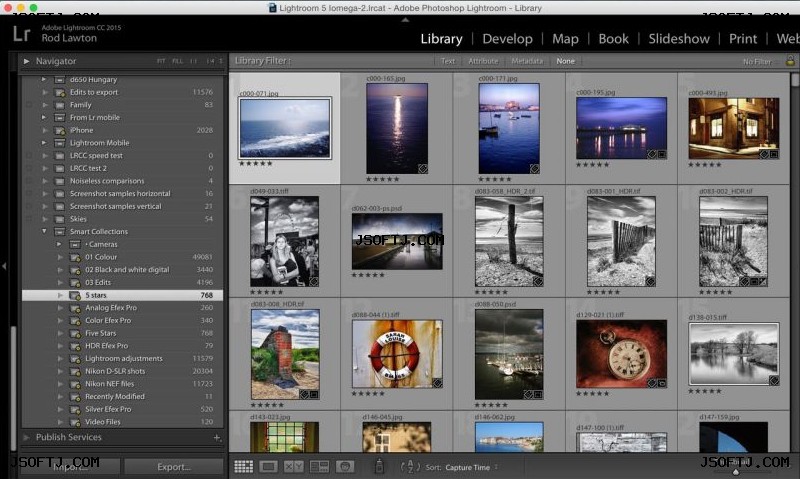Open Survey view icon
Image resolution: width=800 pixels, height=479 pixels.
(319, 467)
